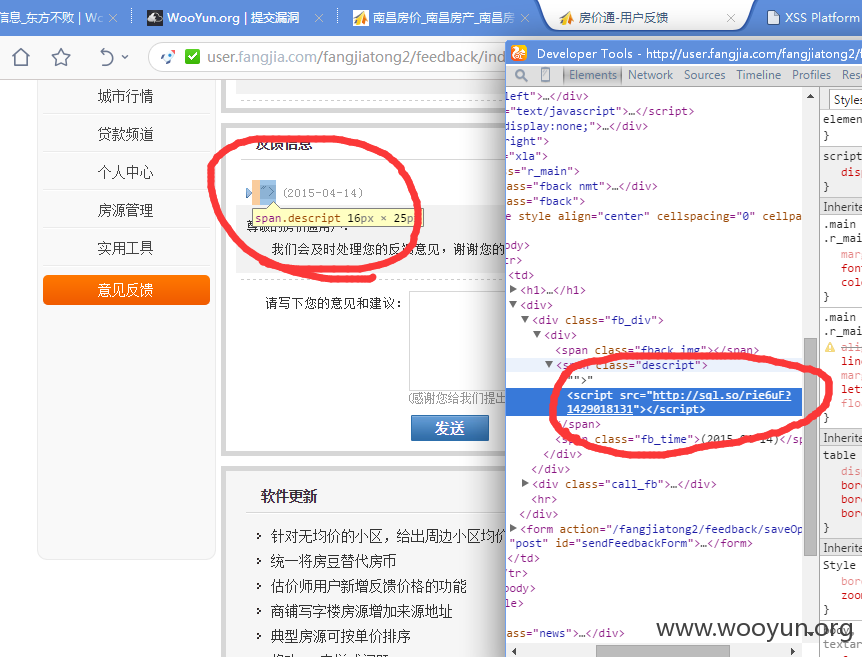This screenshot has width=862, height=657.
Task: Click feedback date (2015-04-14)
Action: (x=323, y=193)
